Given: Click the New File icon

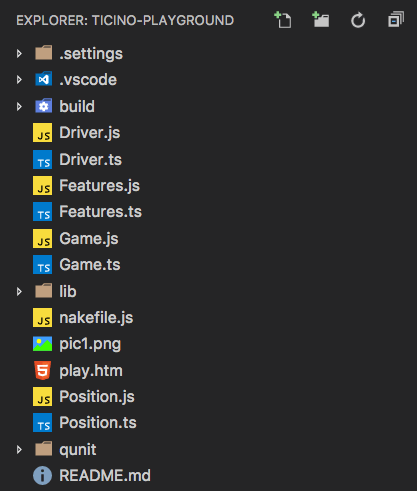Looking at the screenshot, I should pos(283,20).
